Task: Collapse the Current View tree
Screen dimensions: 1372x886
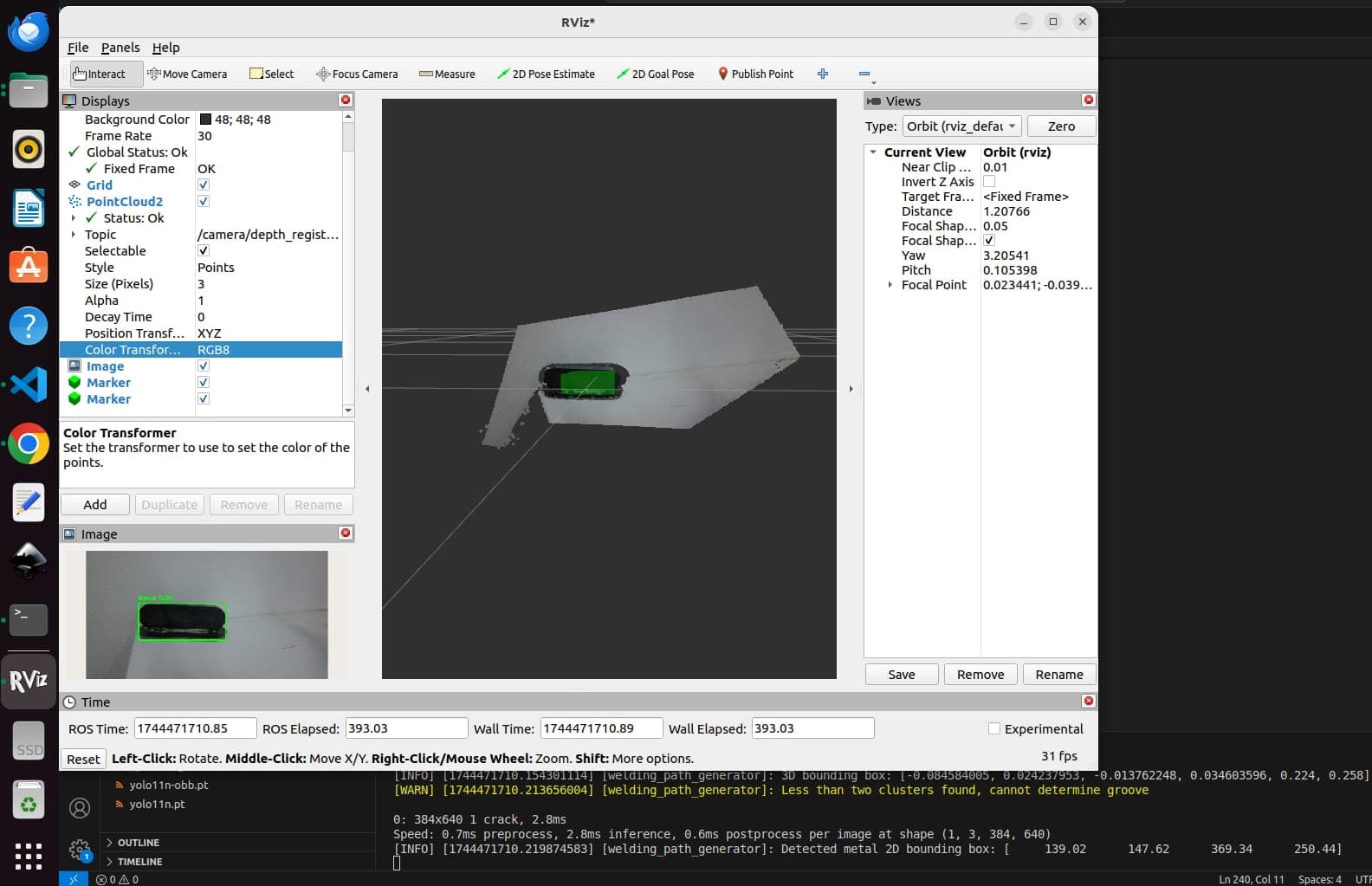Action: coord(873,152)
